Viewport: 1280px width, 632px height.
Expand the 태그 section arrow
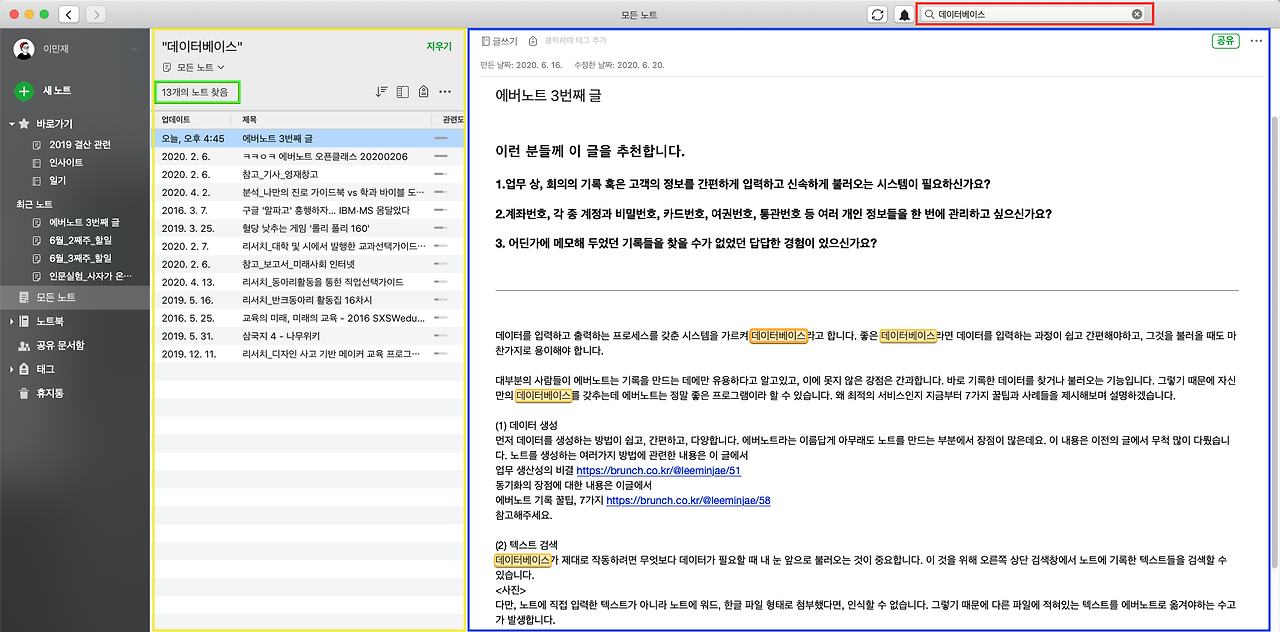click(12, 369)
